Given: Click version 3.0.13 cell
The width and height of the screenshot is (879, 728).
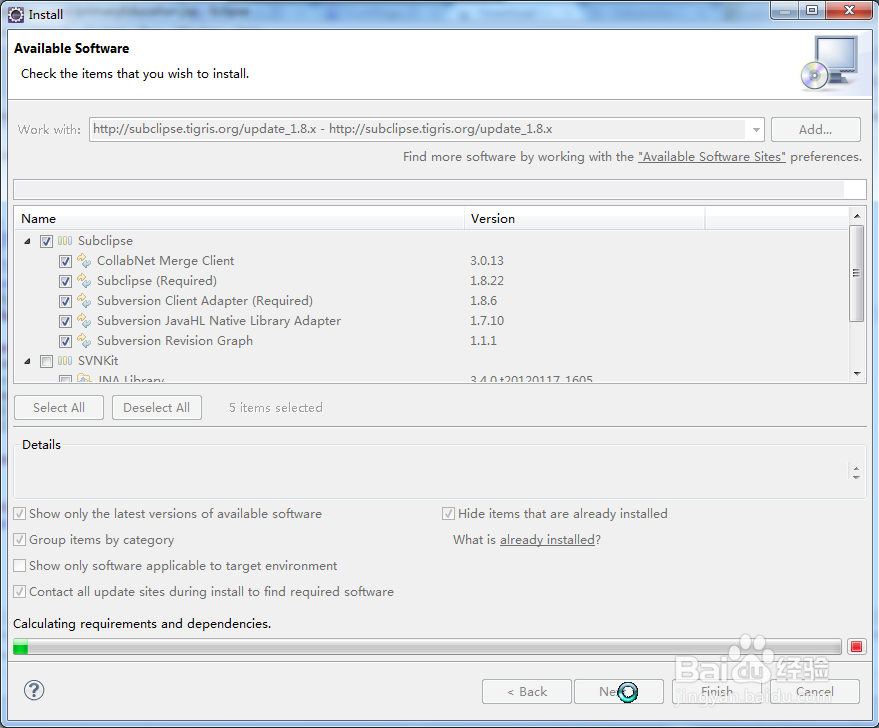Looking at the screenshot, I should (487, 261).
